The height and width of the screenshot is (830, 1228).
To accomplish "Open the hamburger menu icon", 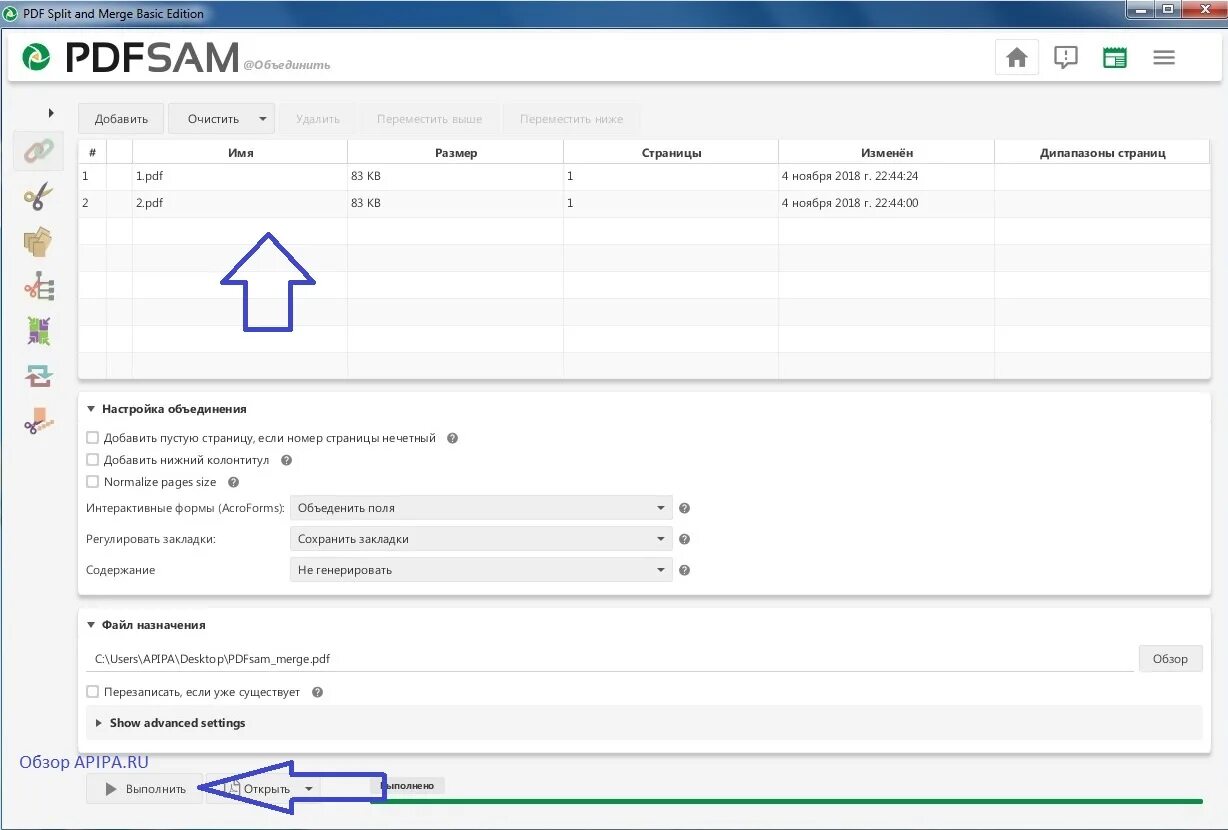I will (x=1164, y=58).
